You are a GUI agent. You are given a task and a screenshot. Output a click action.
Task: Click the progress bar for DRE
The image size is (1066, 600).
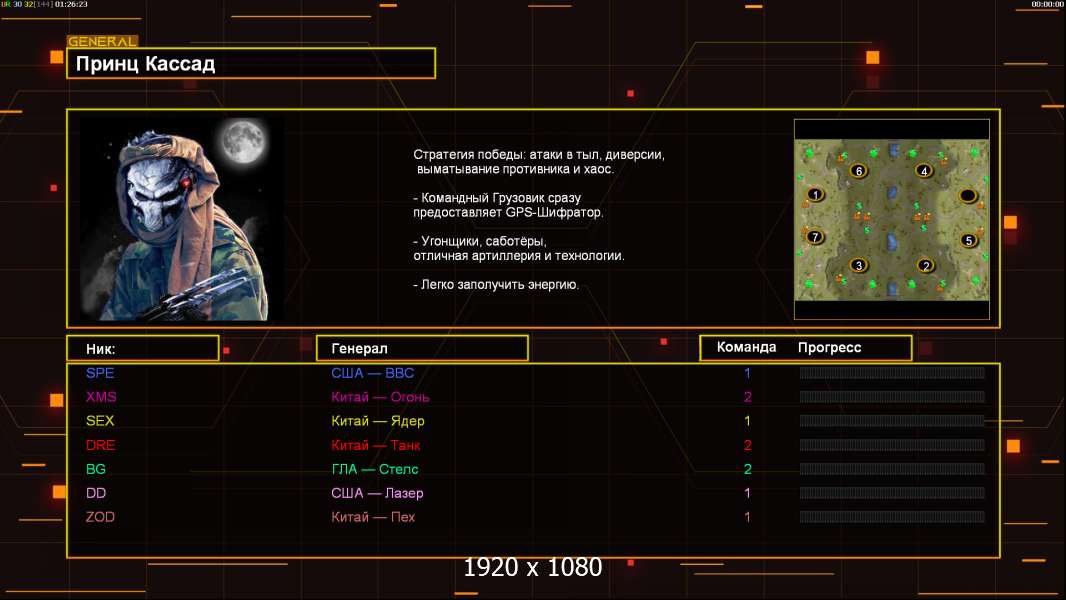coord(892,445)
